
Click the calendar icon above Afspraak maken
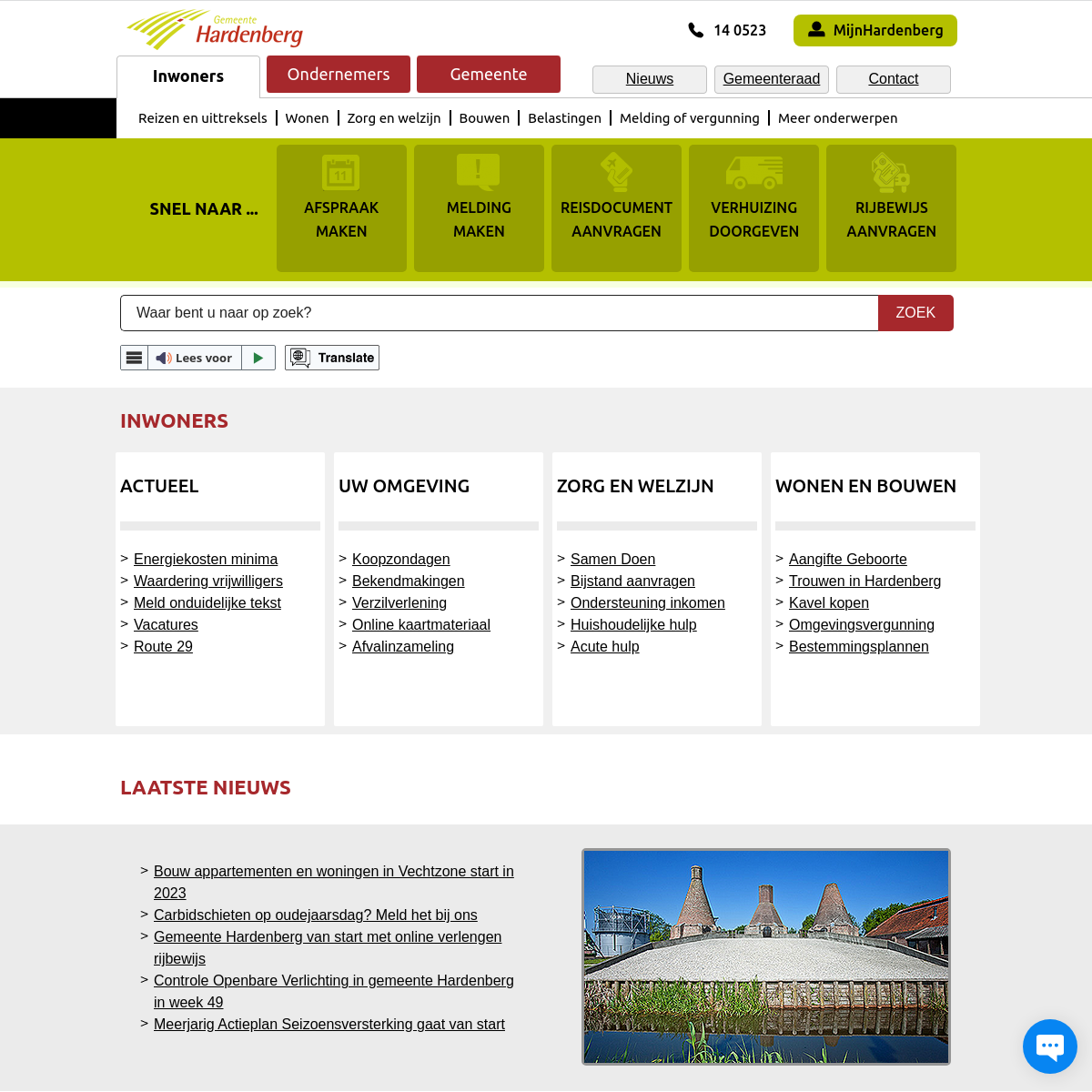click(341, 172)
